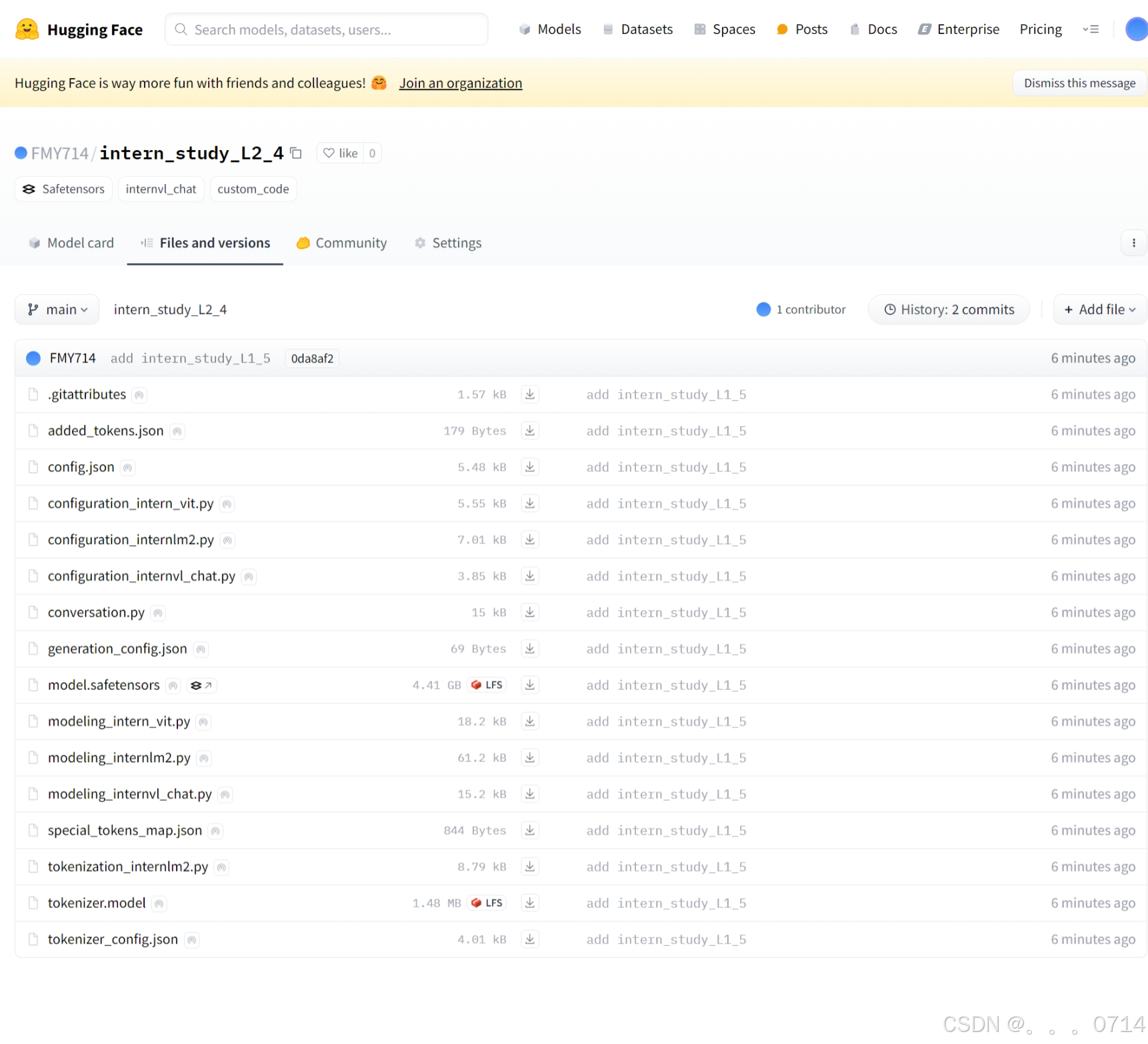Download added_tokens.json via its download icon

529,431
